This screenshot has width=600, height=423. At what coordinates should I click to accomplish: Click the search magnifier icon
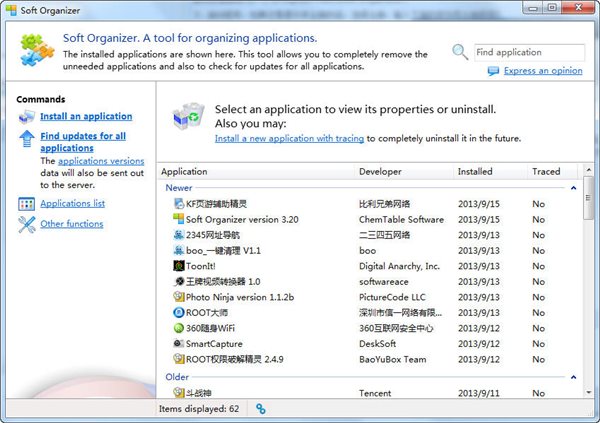[x=459, y=52]
